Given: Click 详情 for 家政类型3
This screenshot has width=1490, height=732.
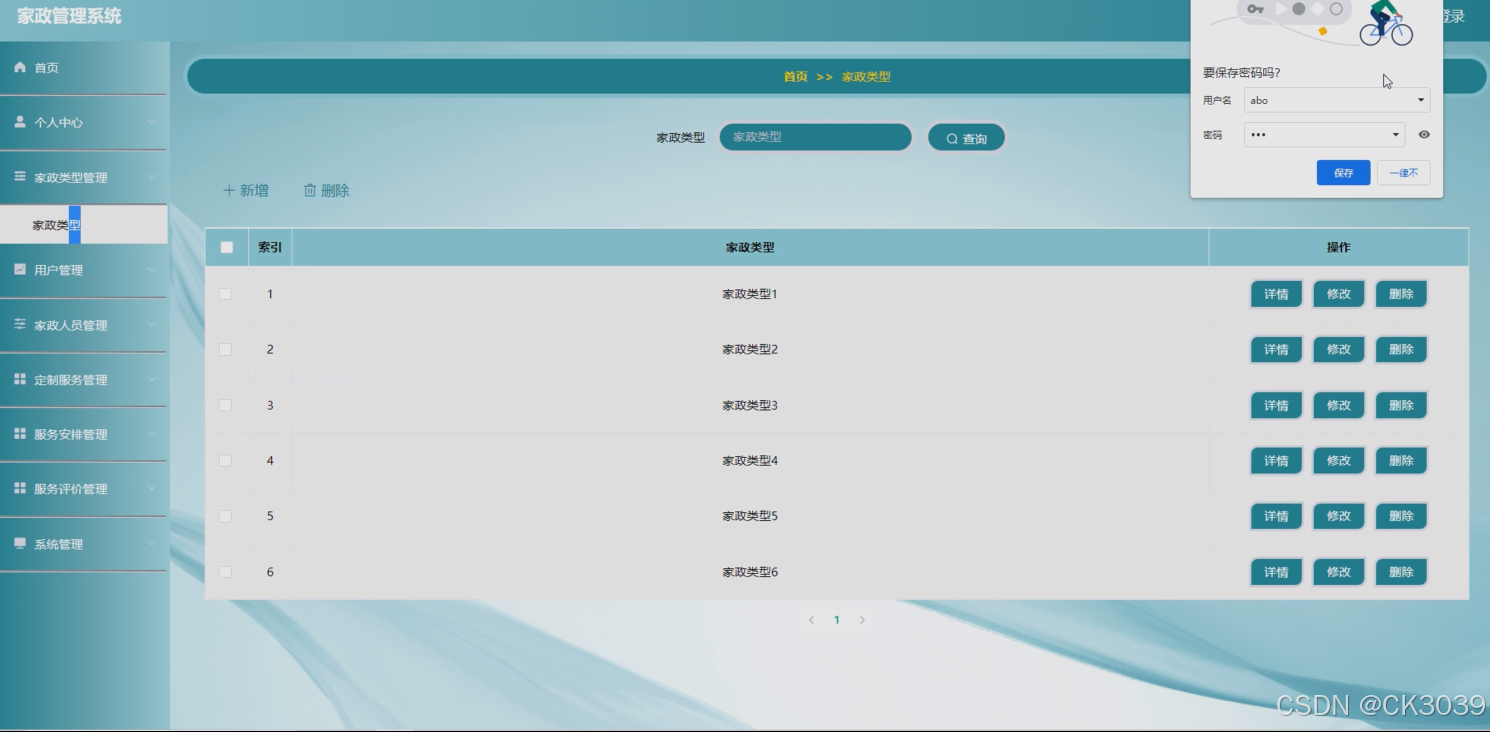Looking at the screenshot, I should [x=1276, y=405].
